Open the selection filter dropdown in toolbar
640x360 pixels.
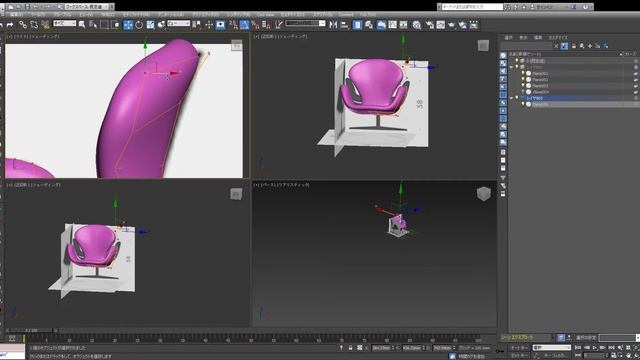(x=64, y=24)
